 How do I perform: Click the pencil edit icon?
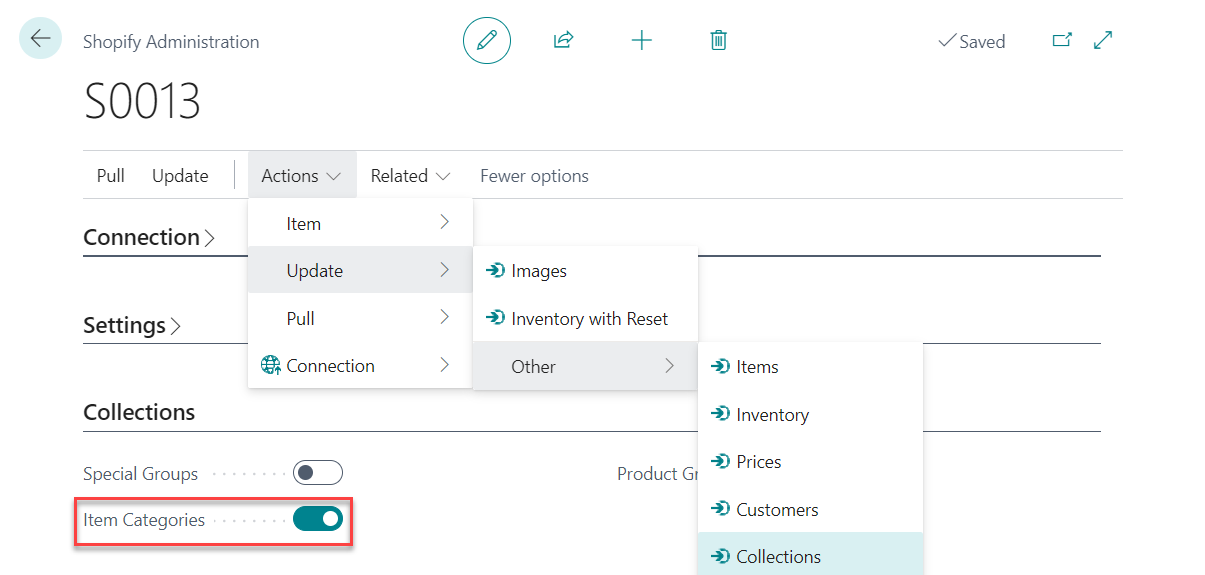pyautogui.click(x=487, y=41)
